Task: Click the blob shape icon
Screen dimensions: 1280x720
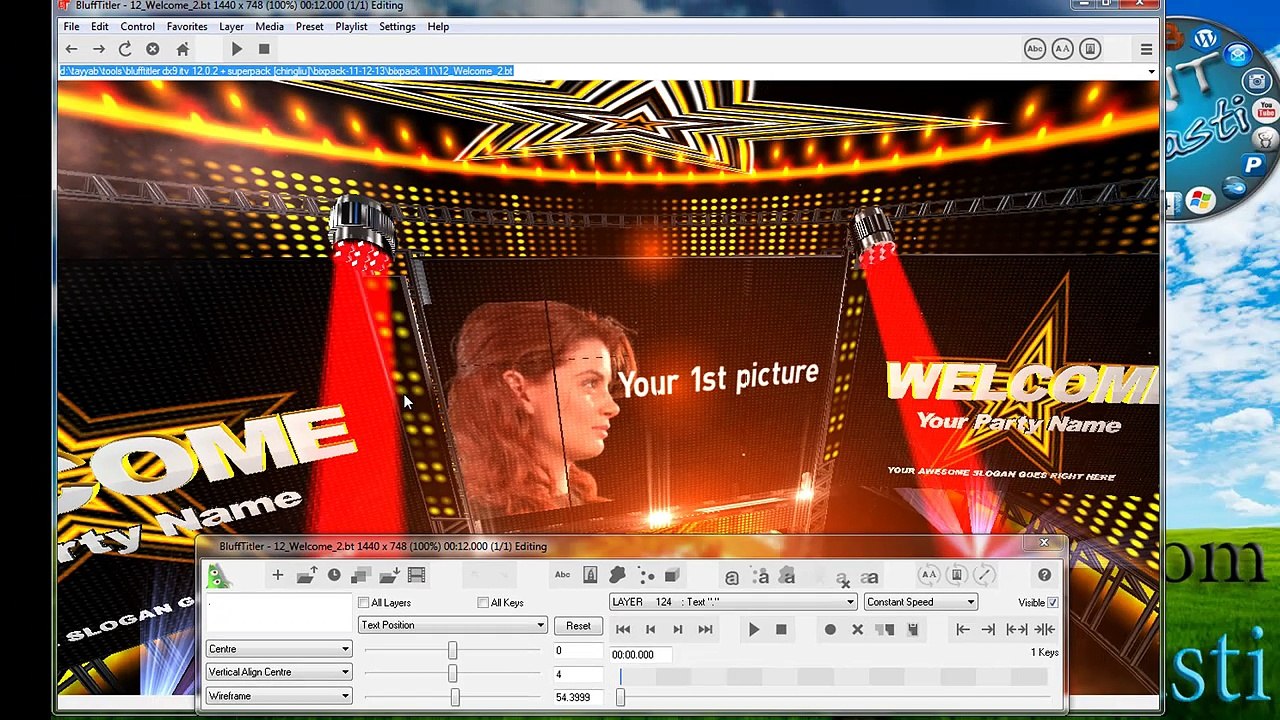Action: (x=617, y=575)
